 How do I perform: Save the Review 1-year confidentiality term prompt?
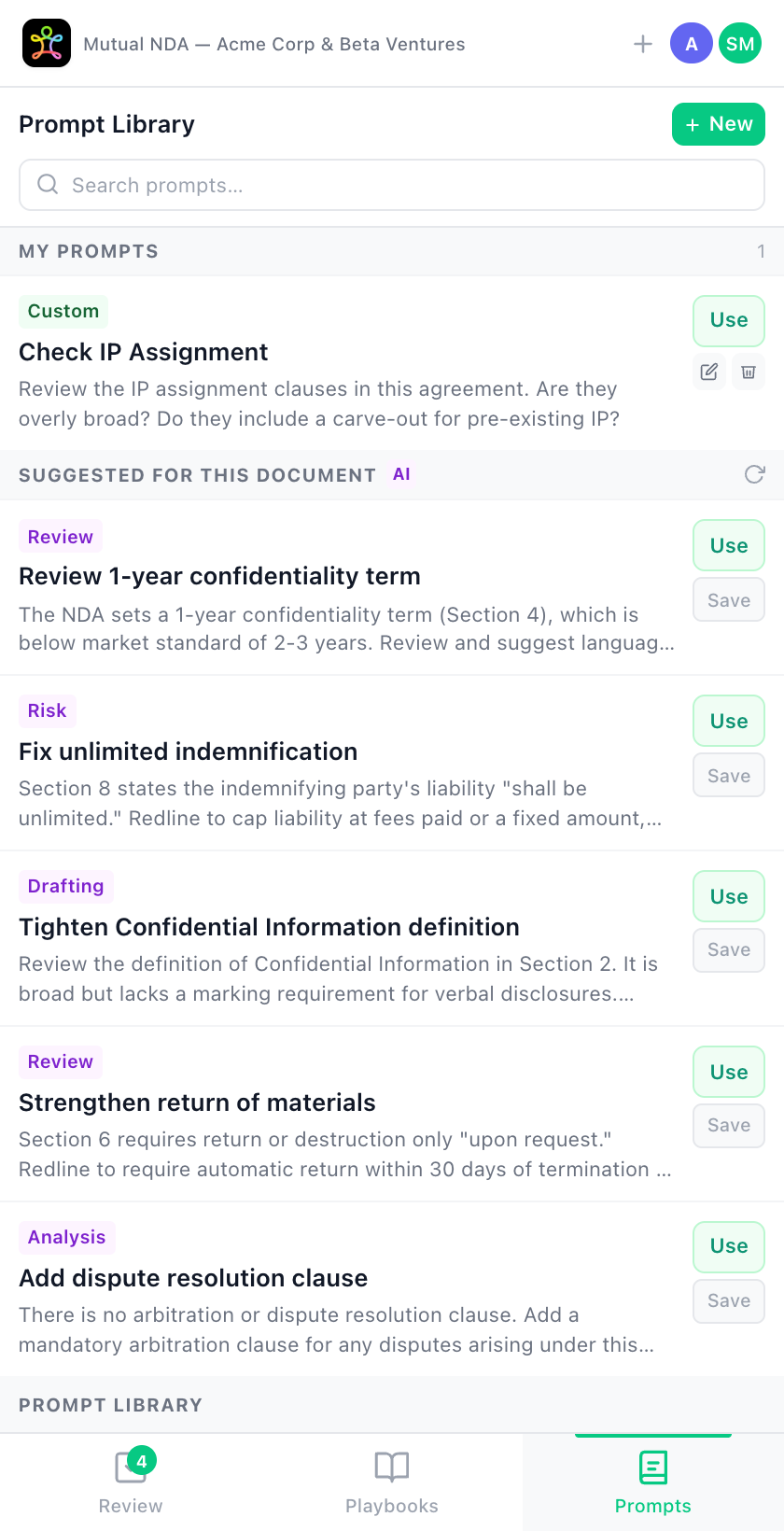(729, 600)
